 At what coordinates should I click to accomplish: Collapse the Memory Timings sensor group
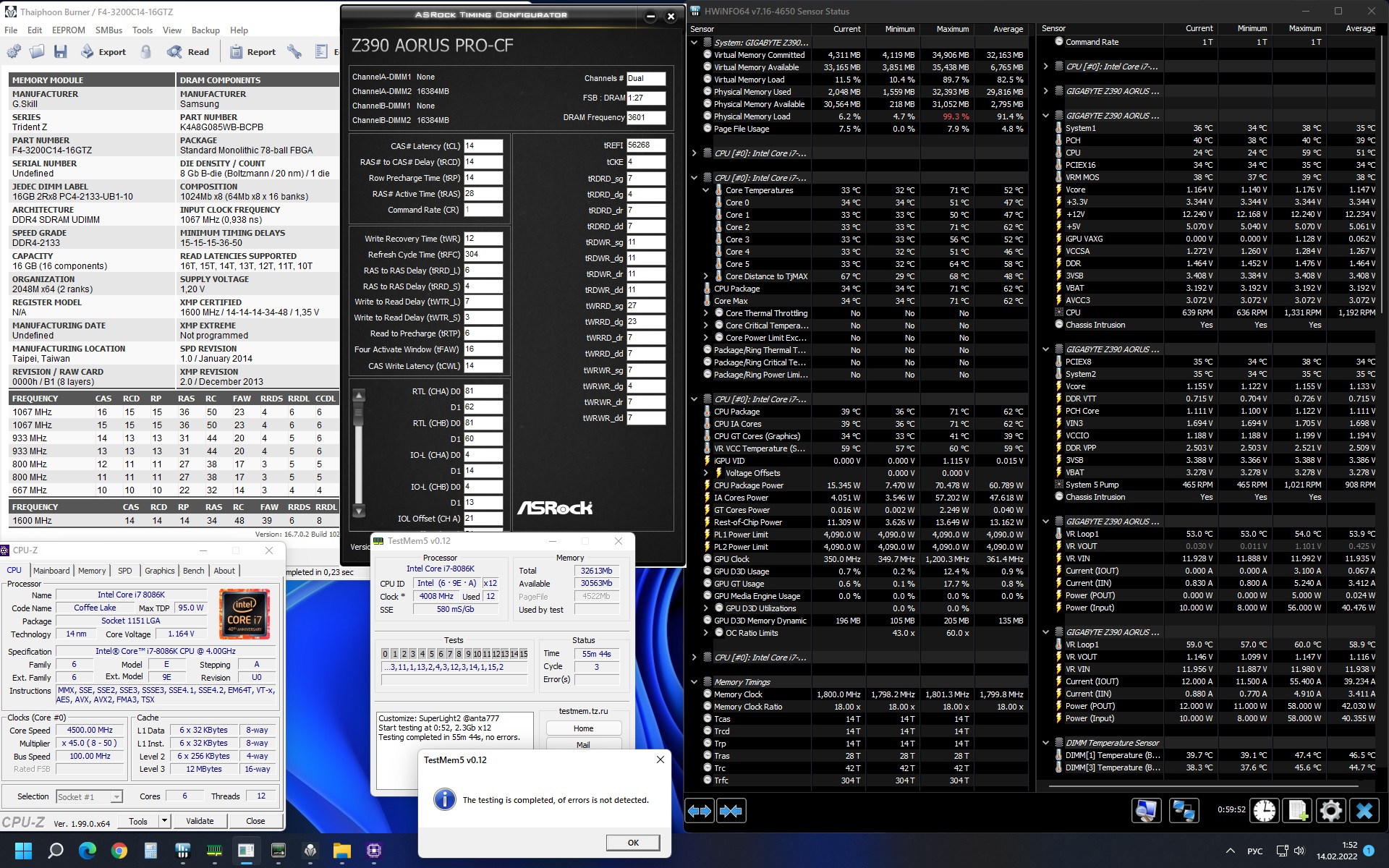[x=694, y=682]
